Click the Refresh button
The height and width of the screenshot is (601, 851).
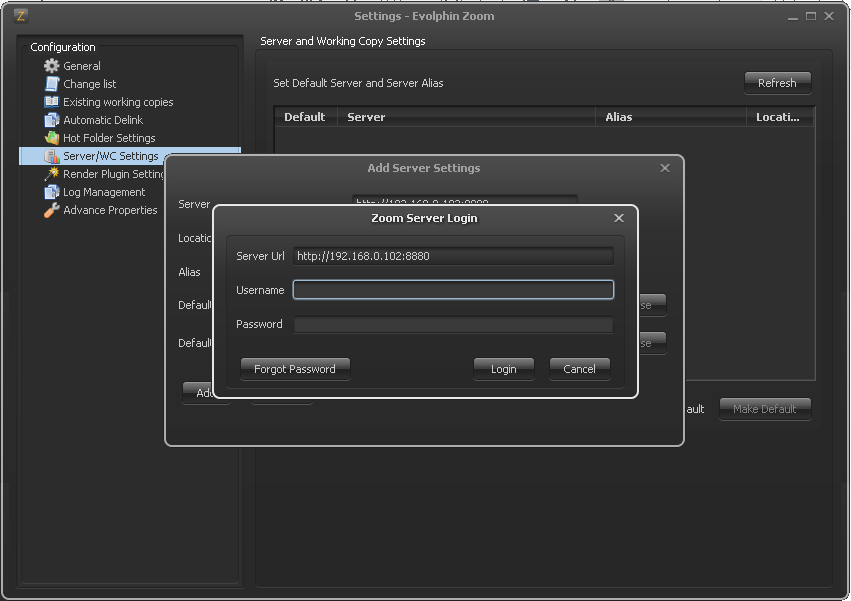[777, 83]
